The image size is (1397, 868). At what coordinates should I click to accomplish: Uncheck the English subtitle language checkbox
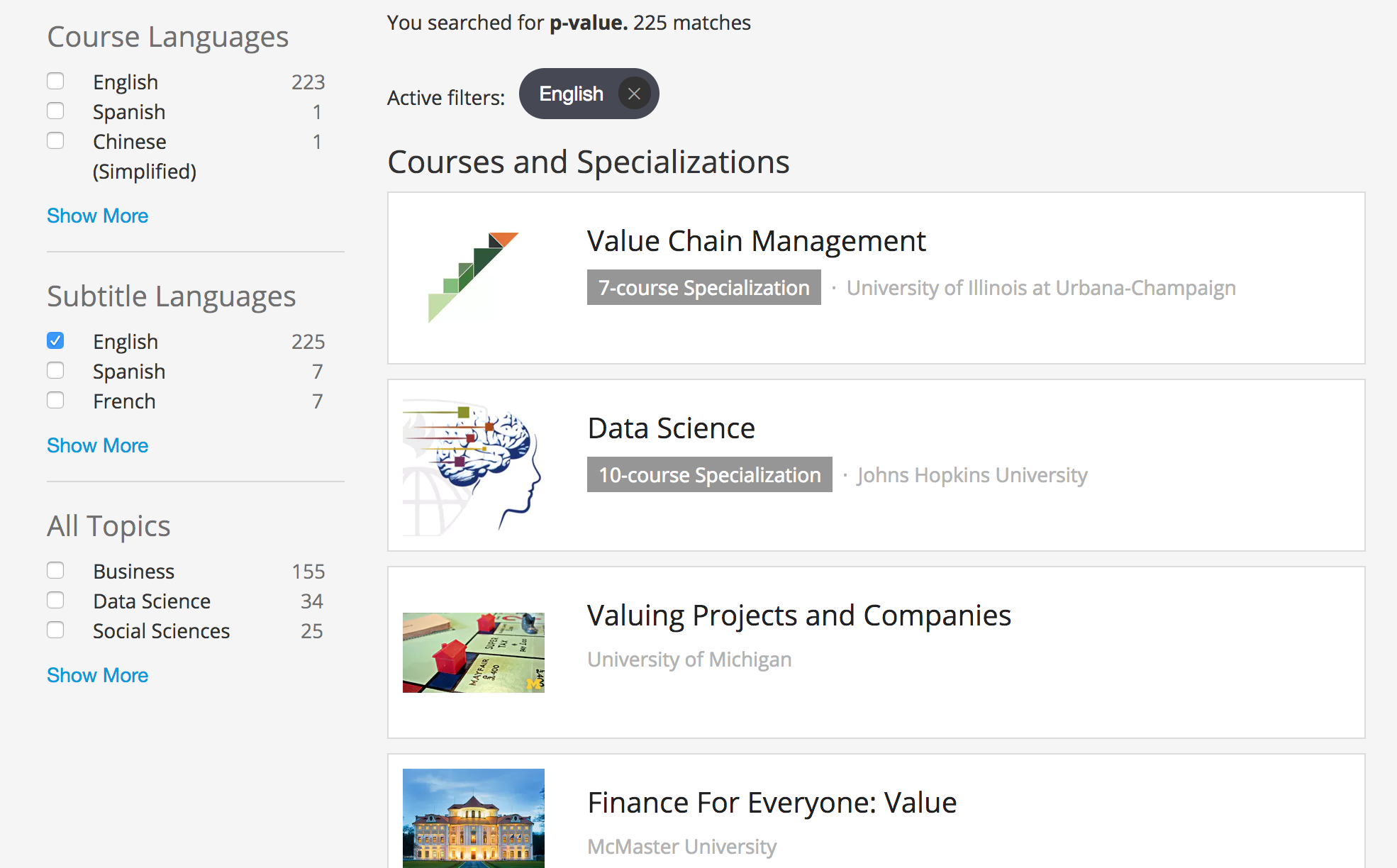55,341
